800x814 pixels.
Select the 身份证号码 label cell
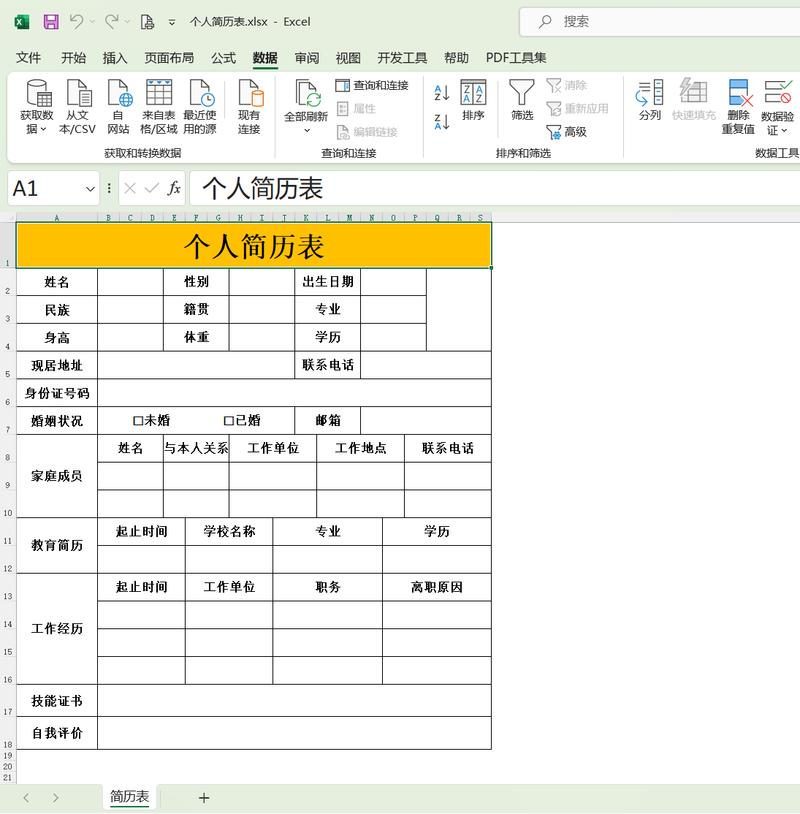tap(57, 393)
